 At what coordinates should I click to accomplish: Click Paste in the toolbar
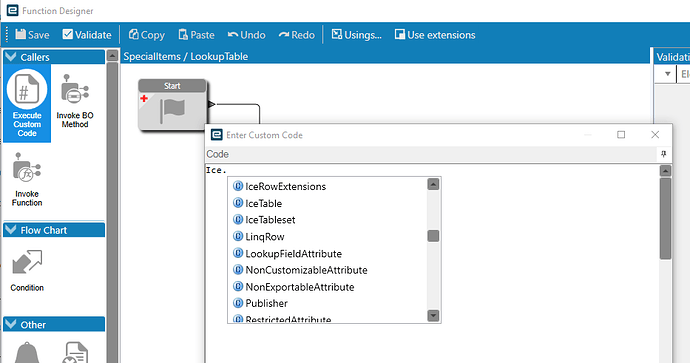coord(196,35)
